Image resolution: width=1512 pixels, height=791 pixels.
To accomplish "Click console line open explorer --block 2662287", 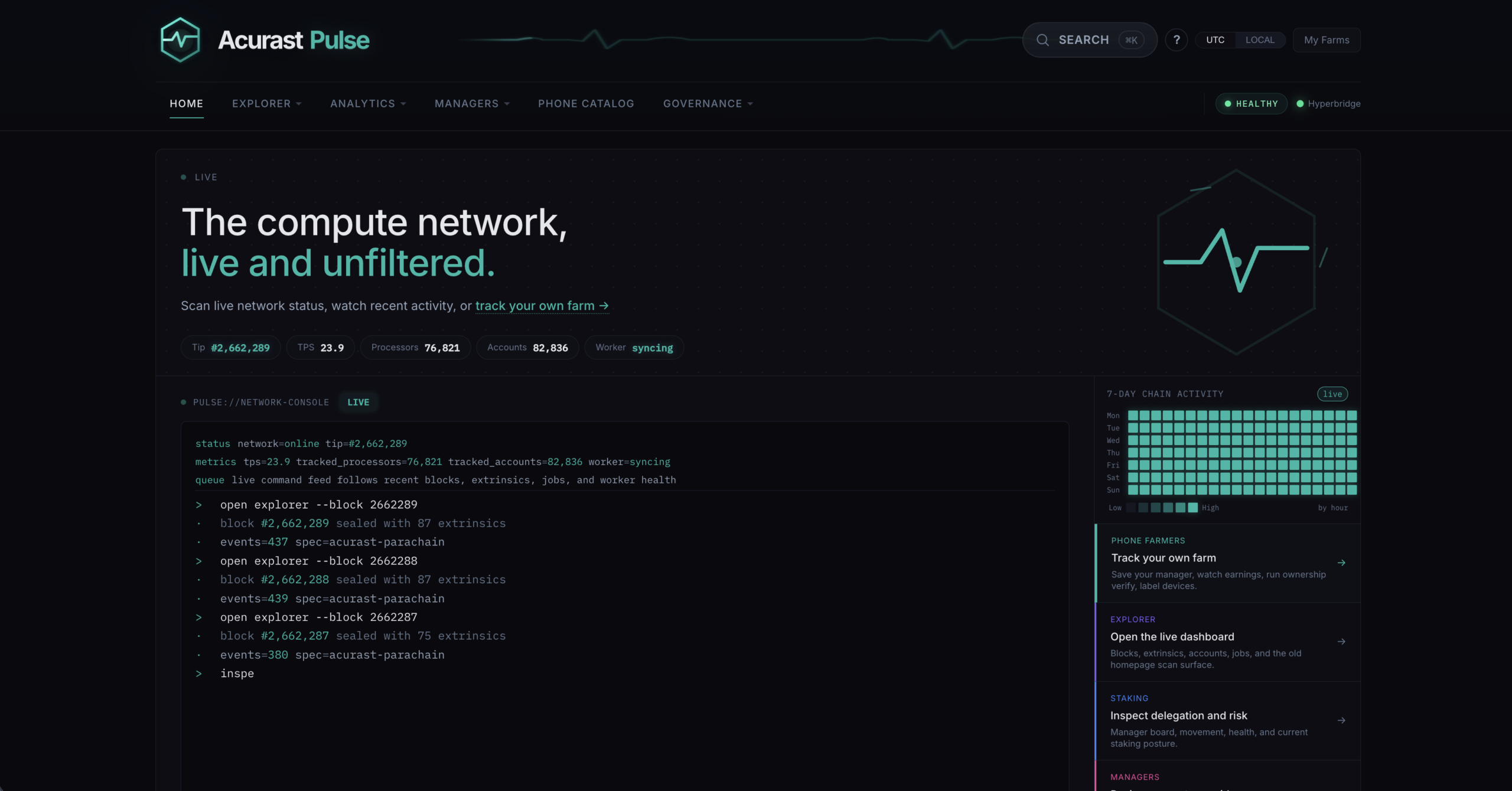I will (319, 617).
